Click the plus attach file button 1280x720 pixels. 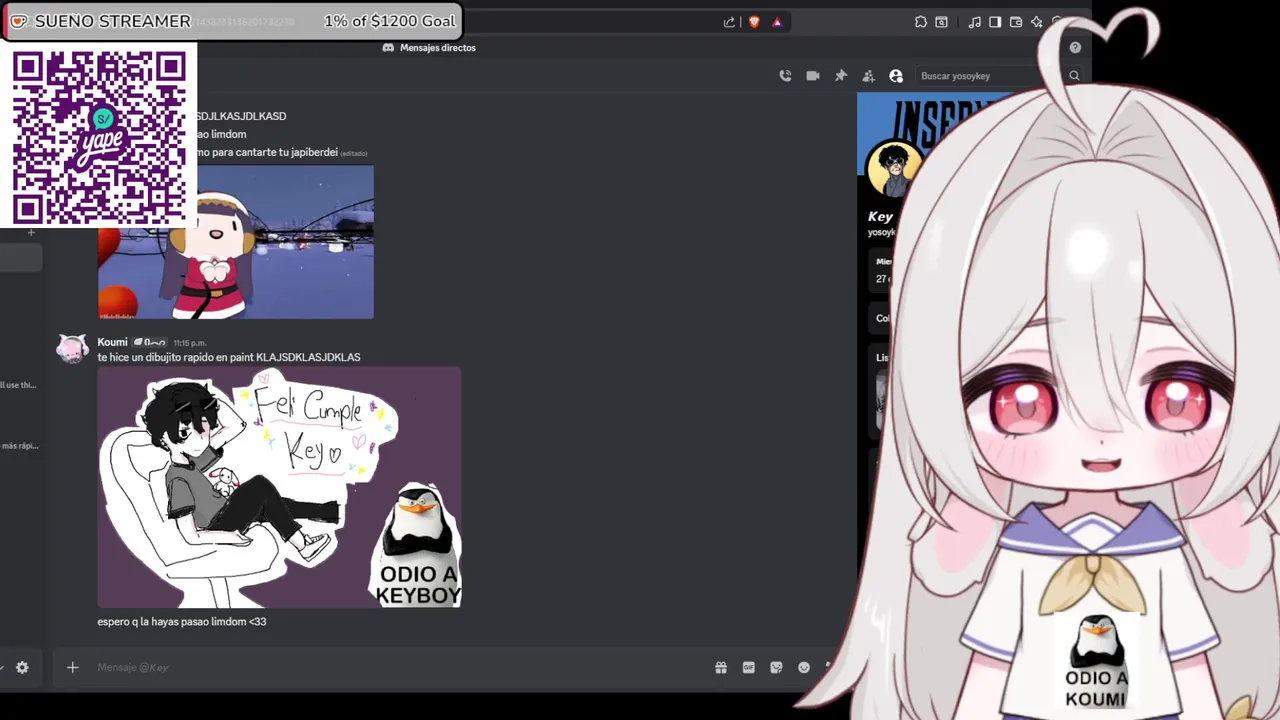pyautogui.click(x=72, y=667)
